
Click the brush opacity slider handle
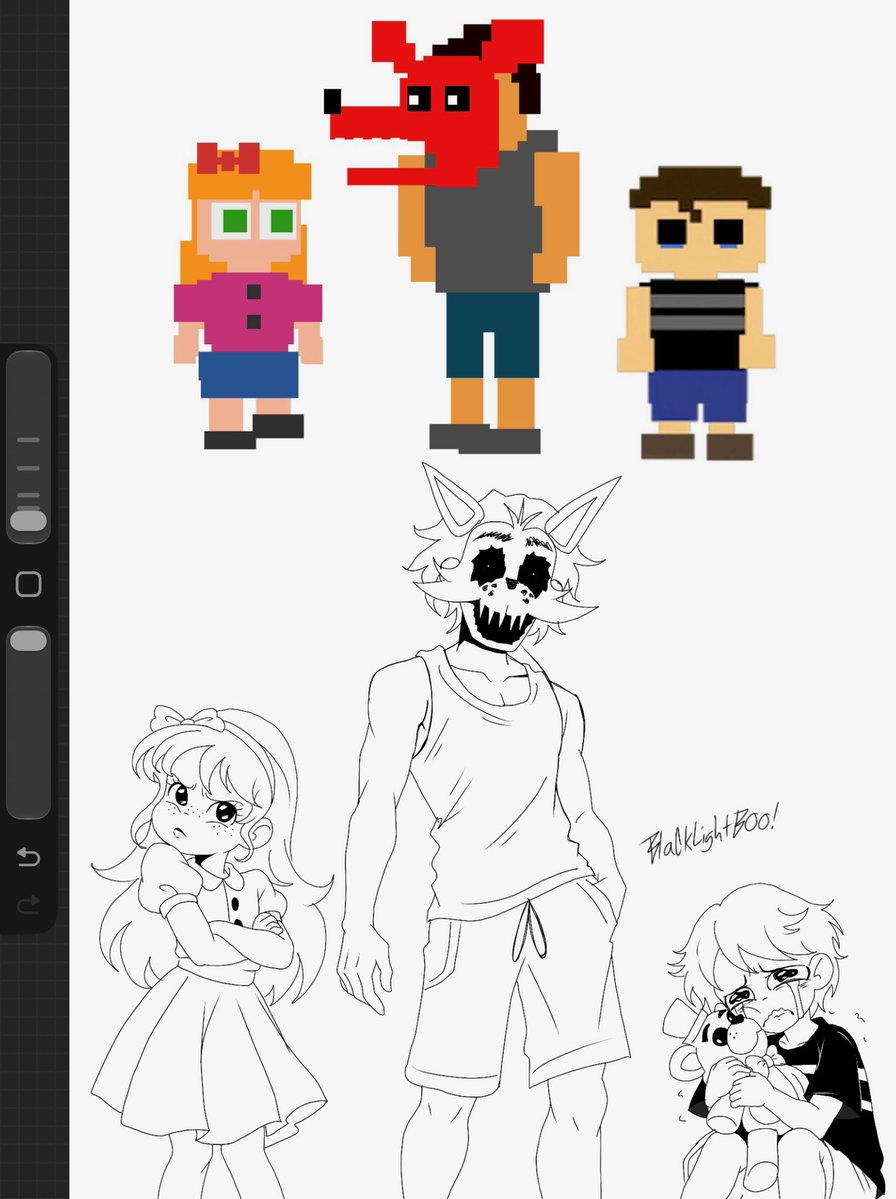[x=29, y=640]
